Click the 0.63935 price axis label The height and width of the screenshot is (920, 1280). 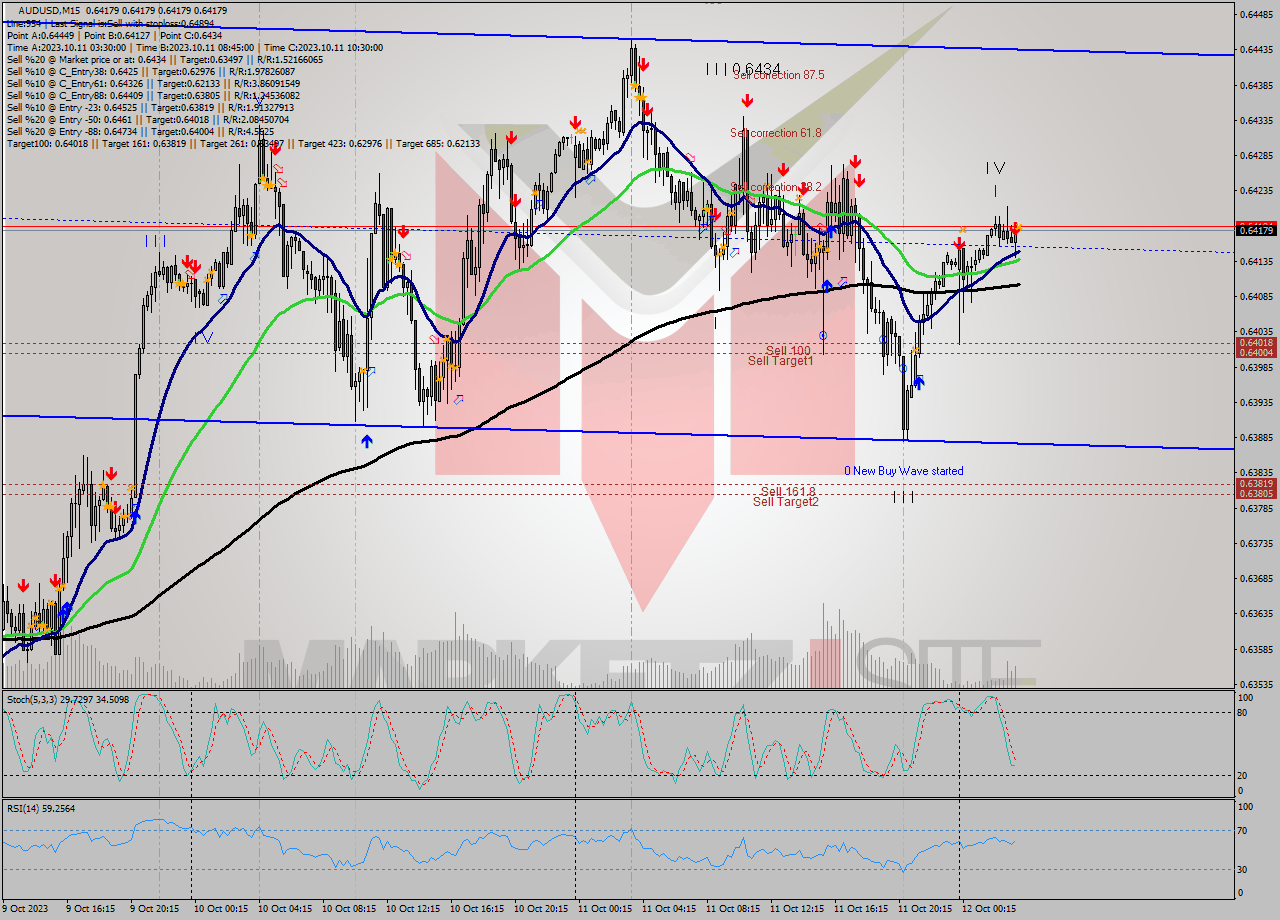1256,402
